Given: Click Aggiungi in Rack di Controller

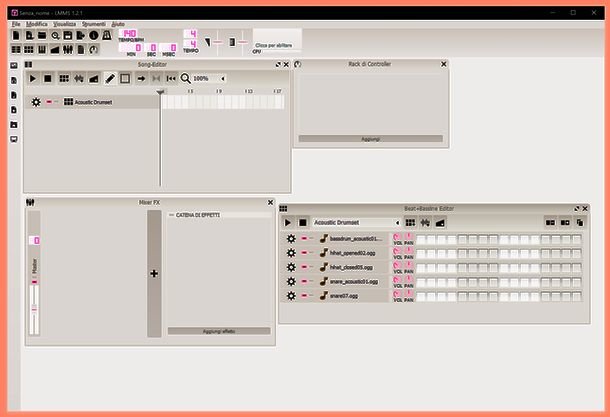Looking at the screenshot, I should pos(370,139).
